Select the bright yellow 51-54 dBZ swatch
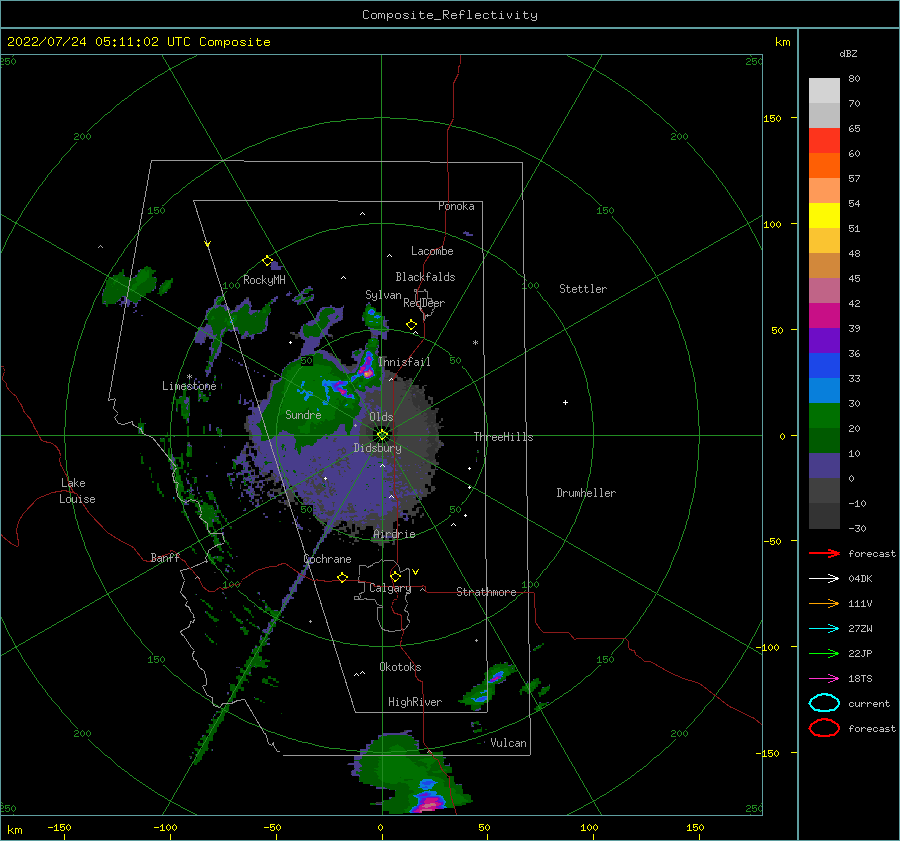The width and height of the screenshot is (900, 841). pos(824,216)
